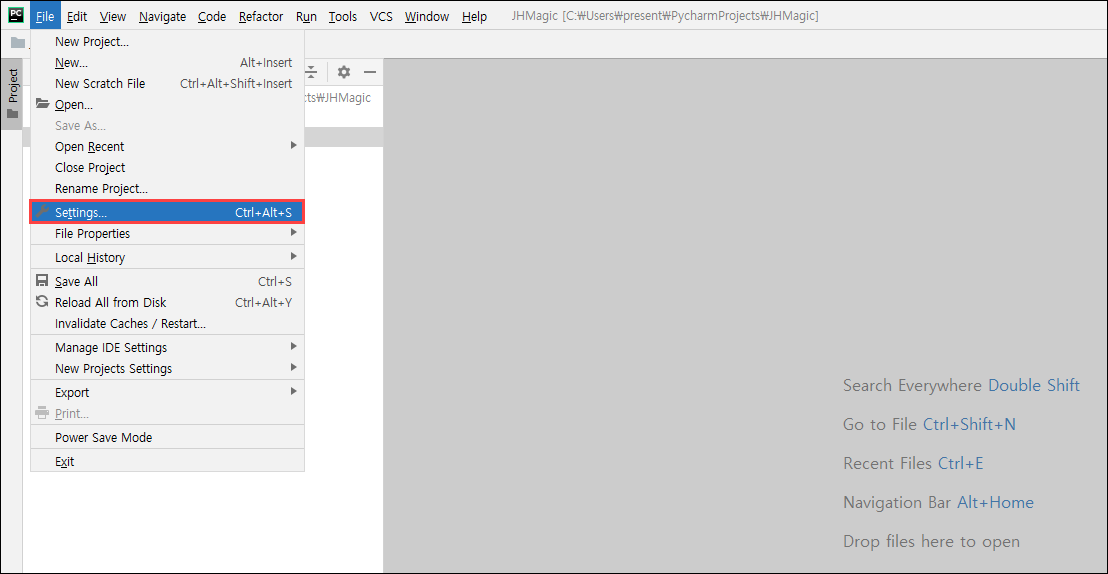
Task: Select New... menu entry
Action: tap(167, 63)
